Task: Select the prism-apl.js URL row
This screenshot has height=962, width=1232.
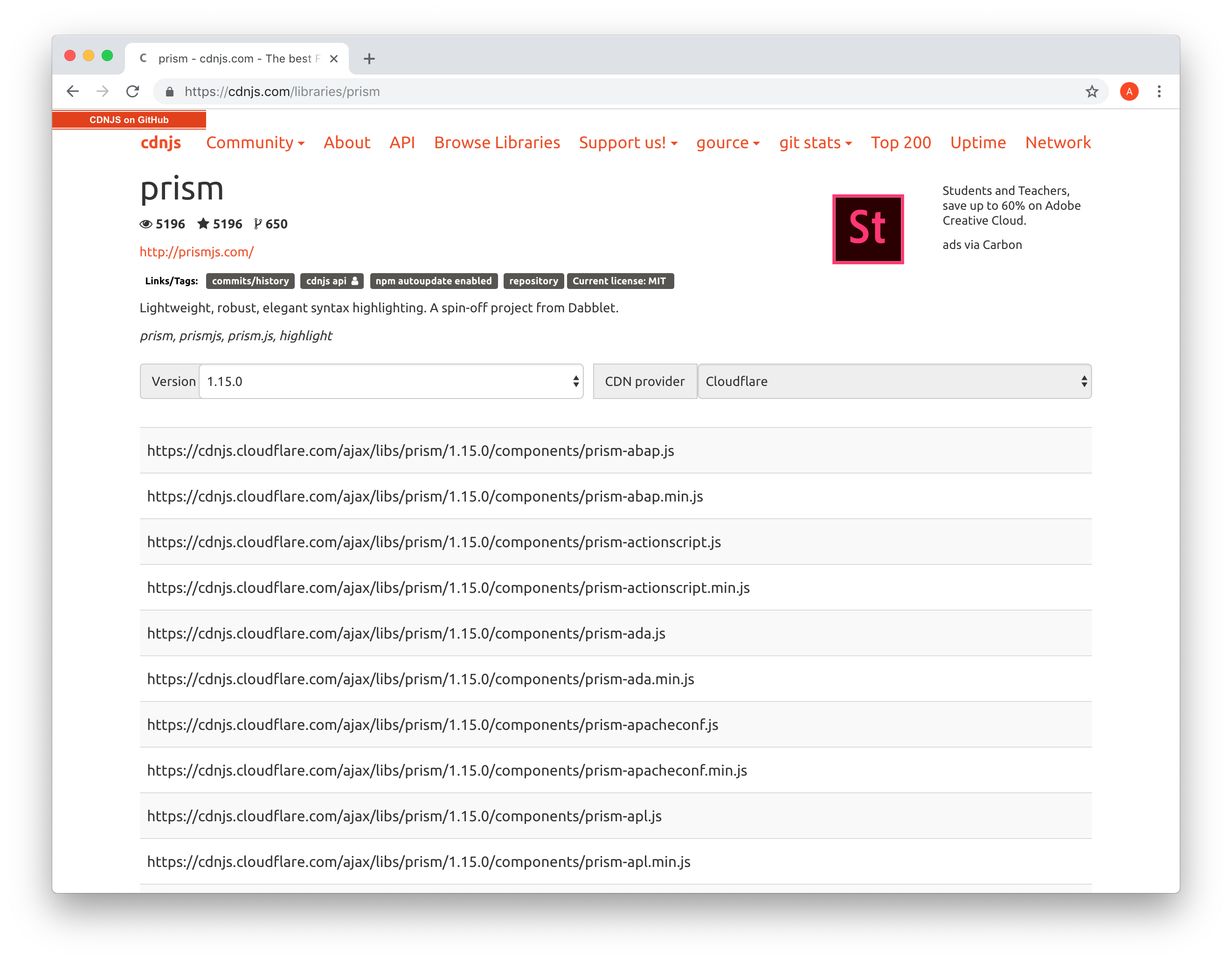Action: [x=616, y=816]
